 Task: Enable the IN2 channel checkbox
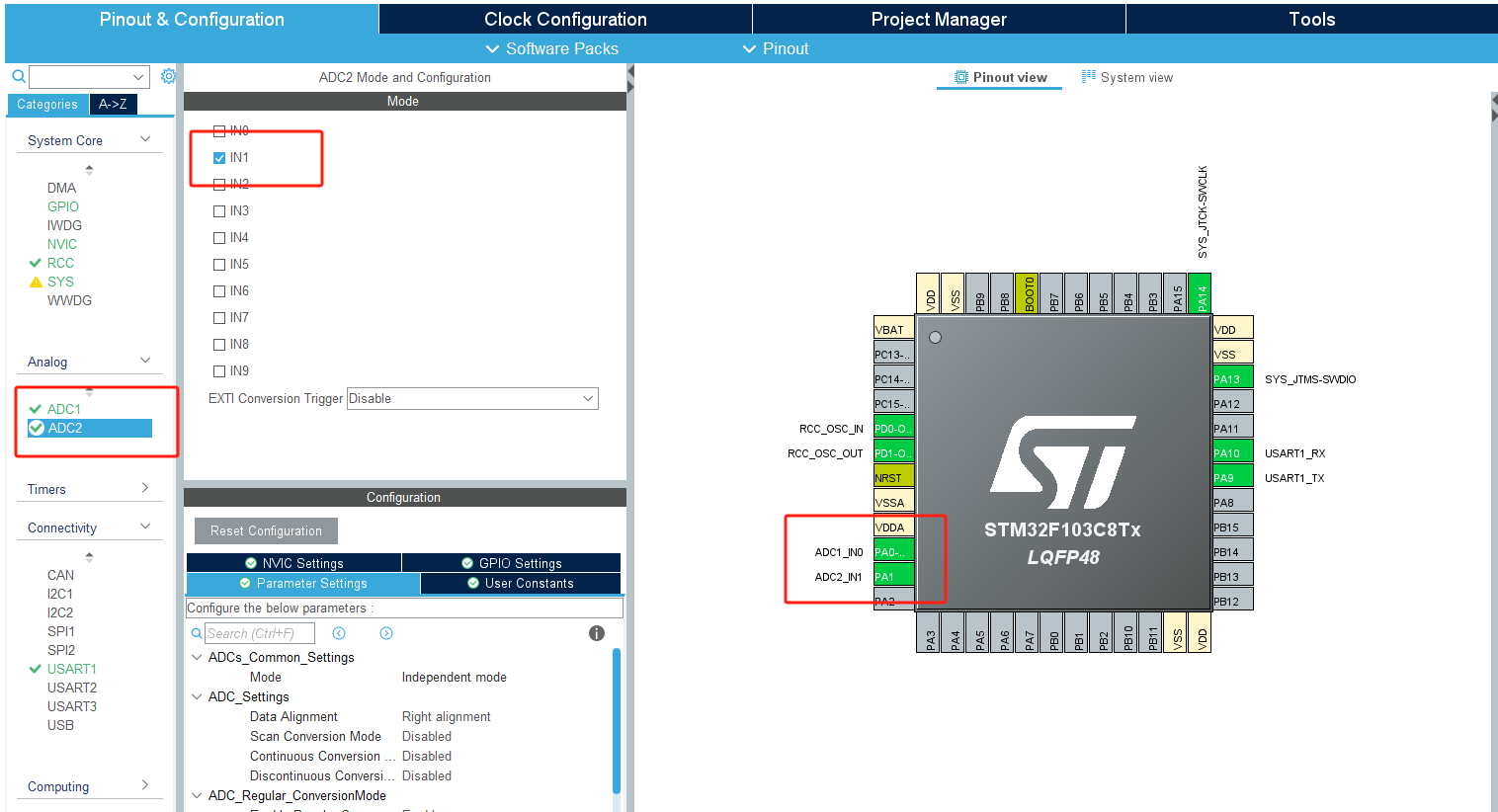point(219,184)
